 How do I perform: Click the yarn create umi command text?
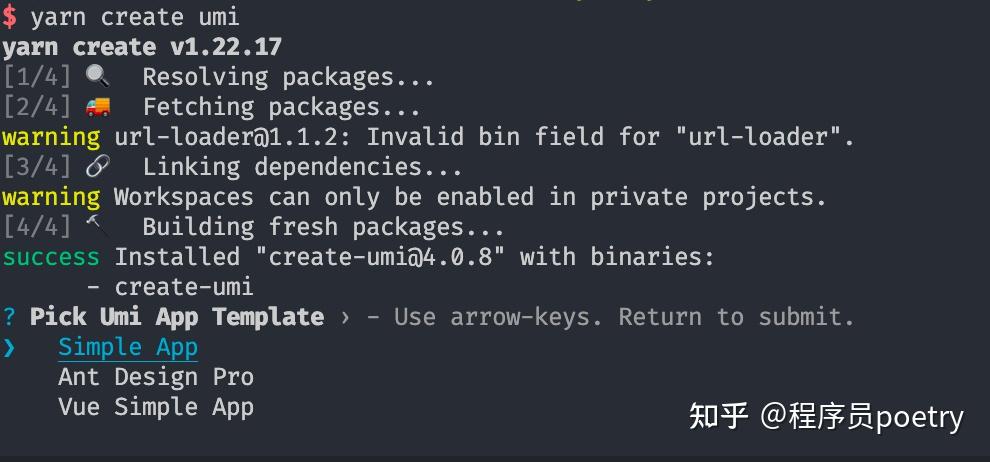coord(135,17)
